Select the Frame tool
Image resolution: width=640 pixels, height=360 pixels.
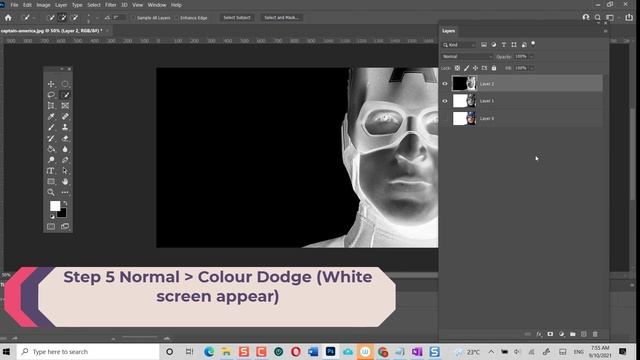click(65, 106)
